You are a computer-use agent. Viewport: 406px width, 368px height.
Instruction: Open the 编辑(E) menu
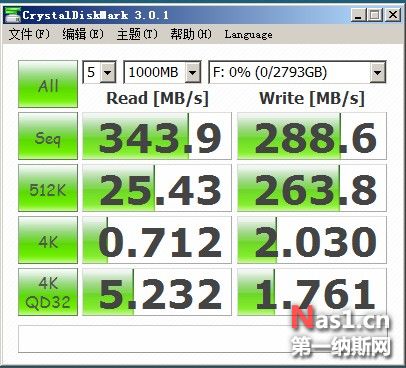tap(83, 34)
